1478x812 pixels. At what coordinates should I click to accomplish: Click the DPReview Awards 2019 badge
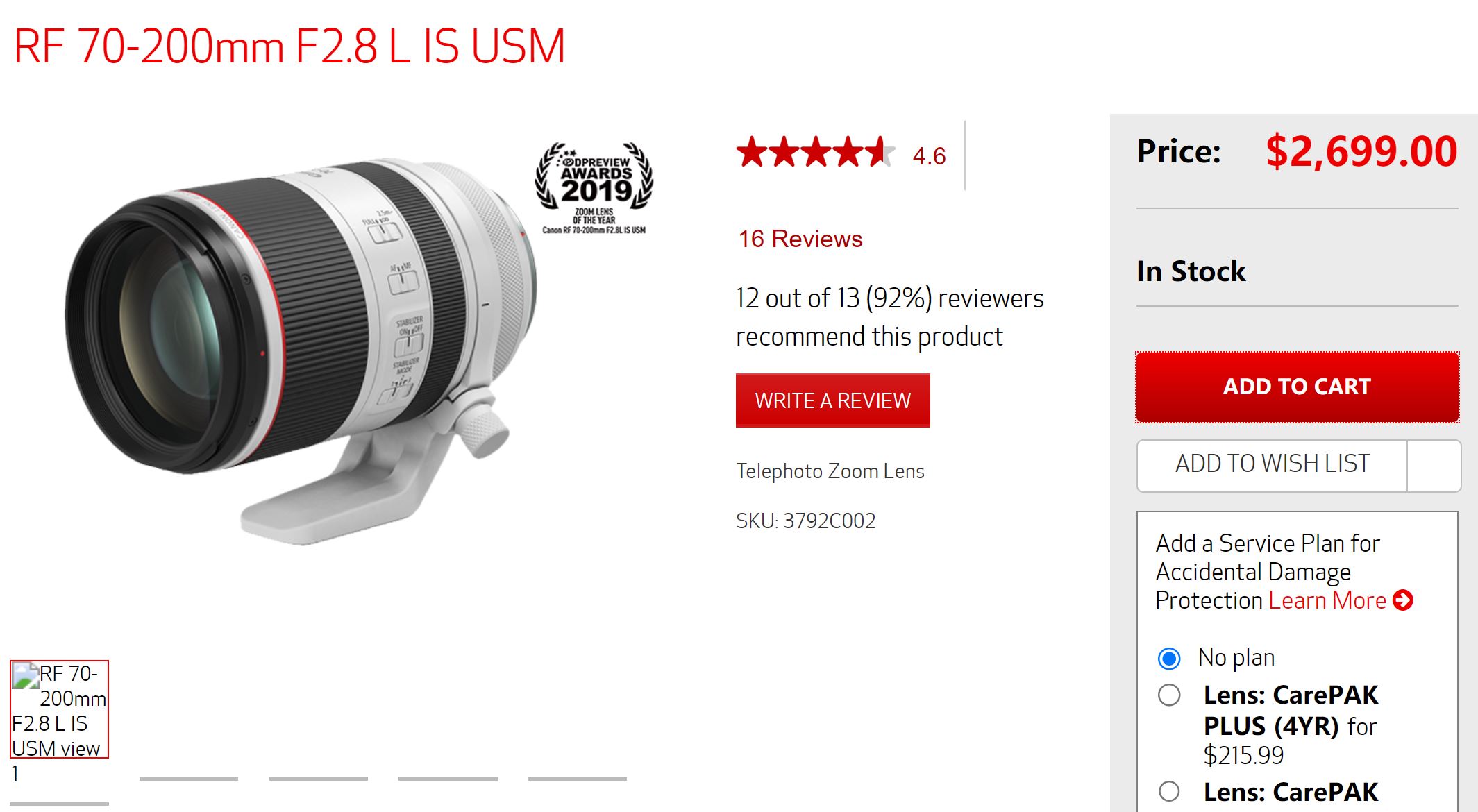click(594, 188)
